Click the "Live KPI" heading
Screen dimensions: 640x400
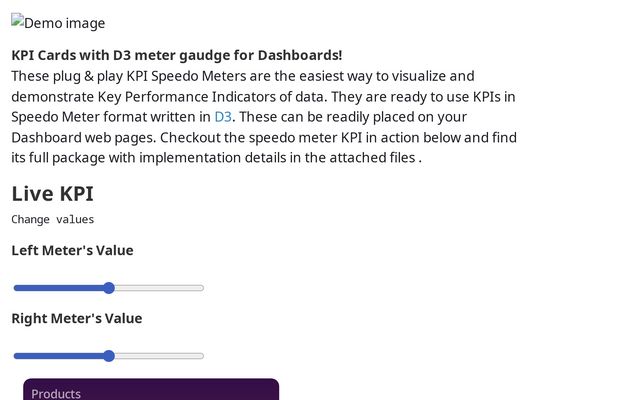click(x=52, y=194)
